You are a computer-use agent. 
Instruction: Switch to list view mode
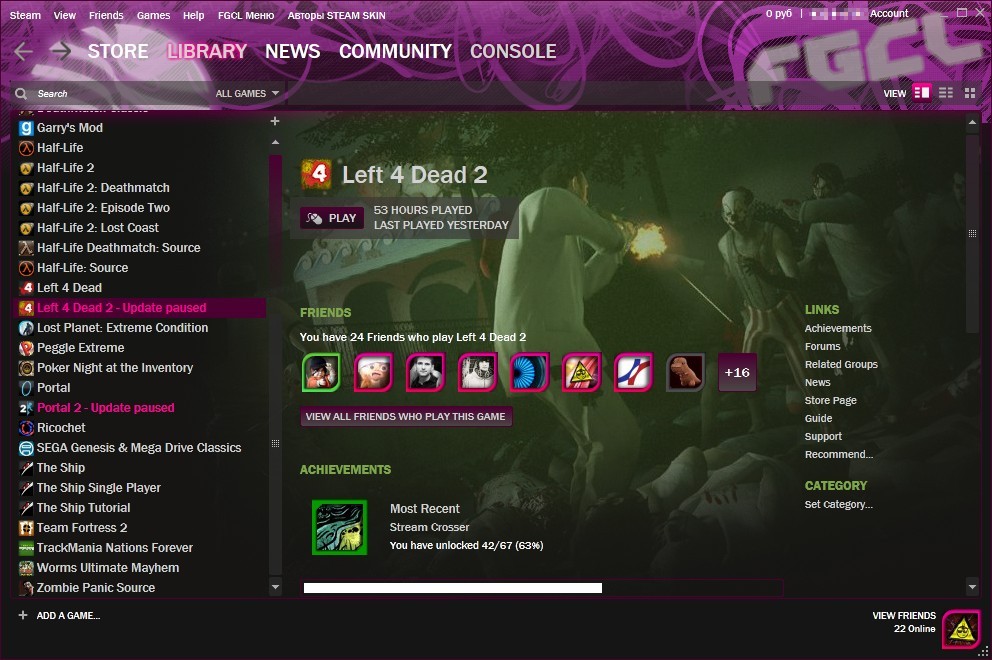pos(946,93)
